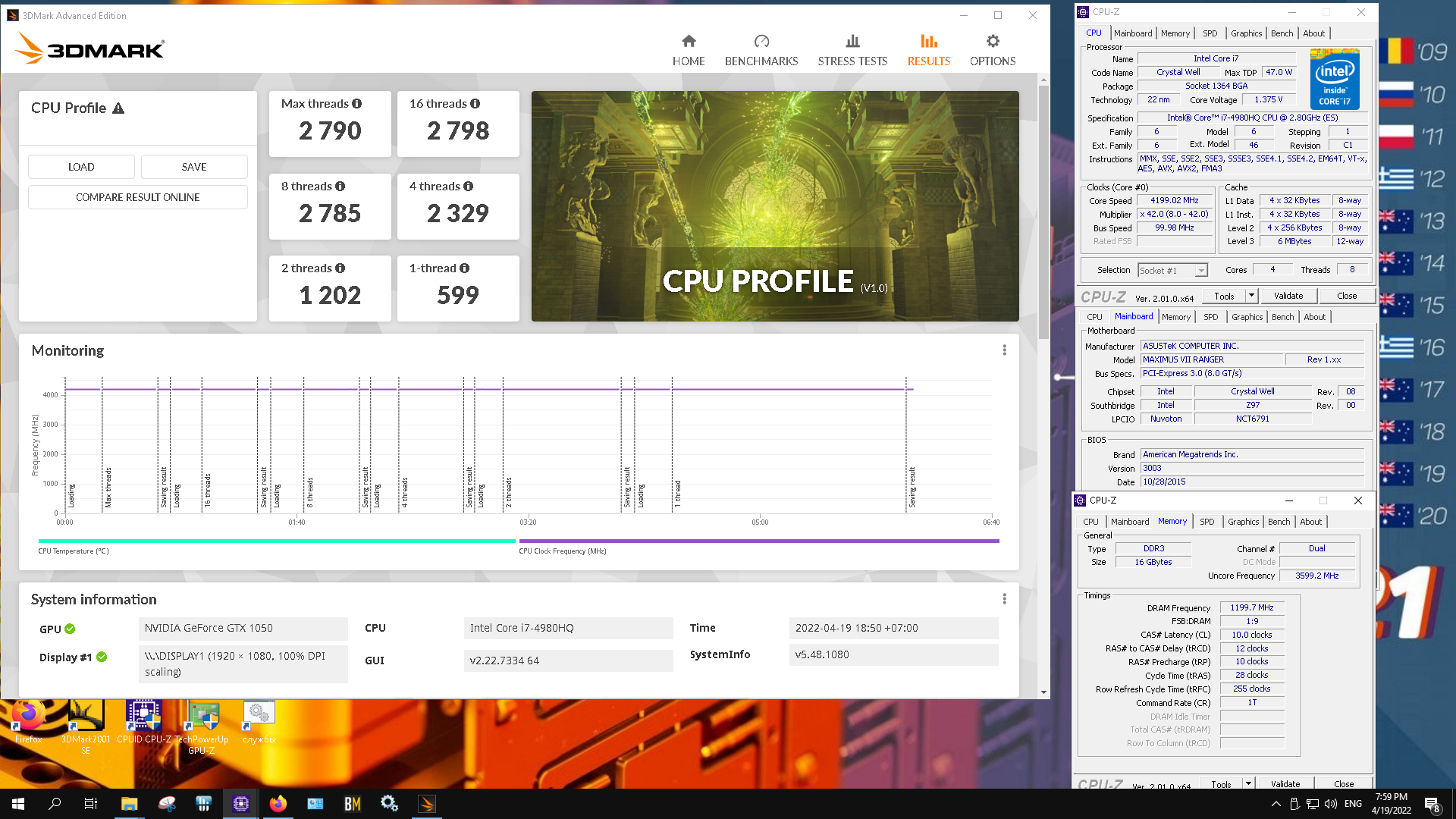1456x819 pixels.
Task: Switch to the RESULTS tab in 3DMark
Action: click(x=929, y=50)
